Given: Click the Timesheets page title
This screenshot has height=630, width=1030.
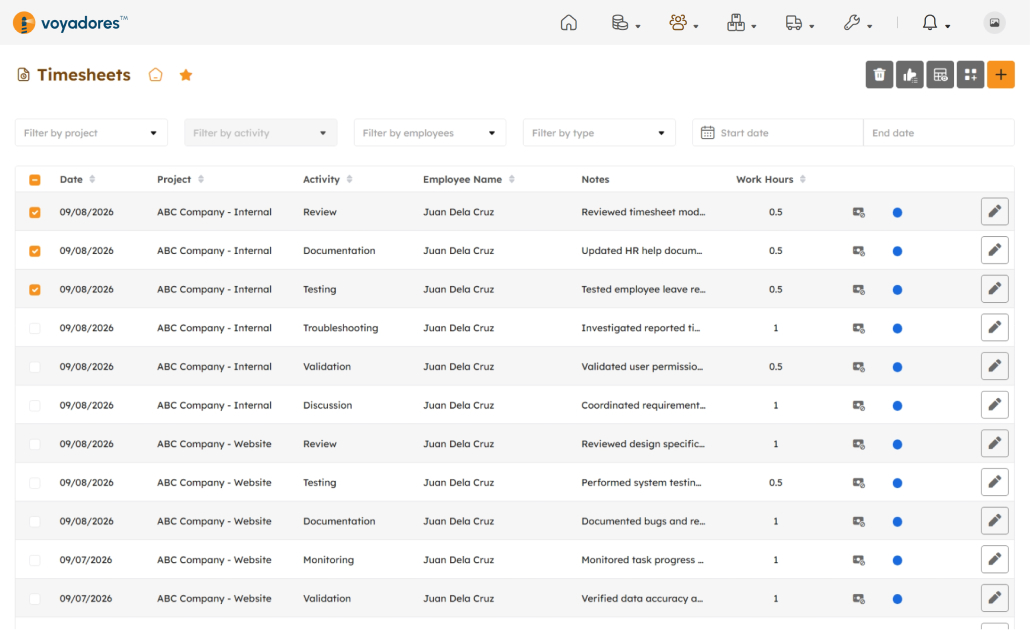Looking at the screenshot, I should click(84, 75).
